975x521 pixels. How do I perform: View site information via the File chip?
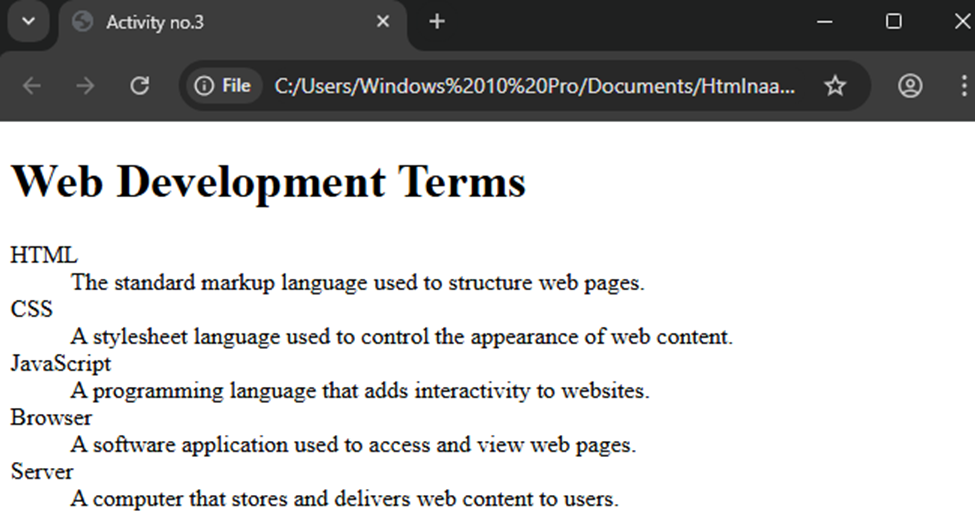(223, 86)
